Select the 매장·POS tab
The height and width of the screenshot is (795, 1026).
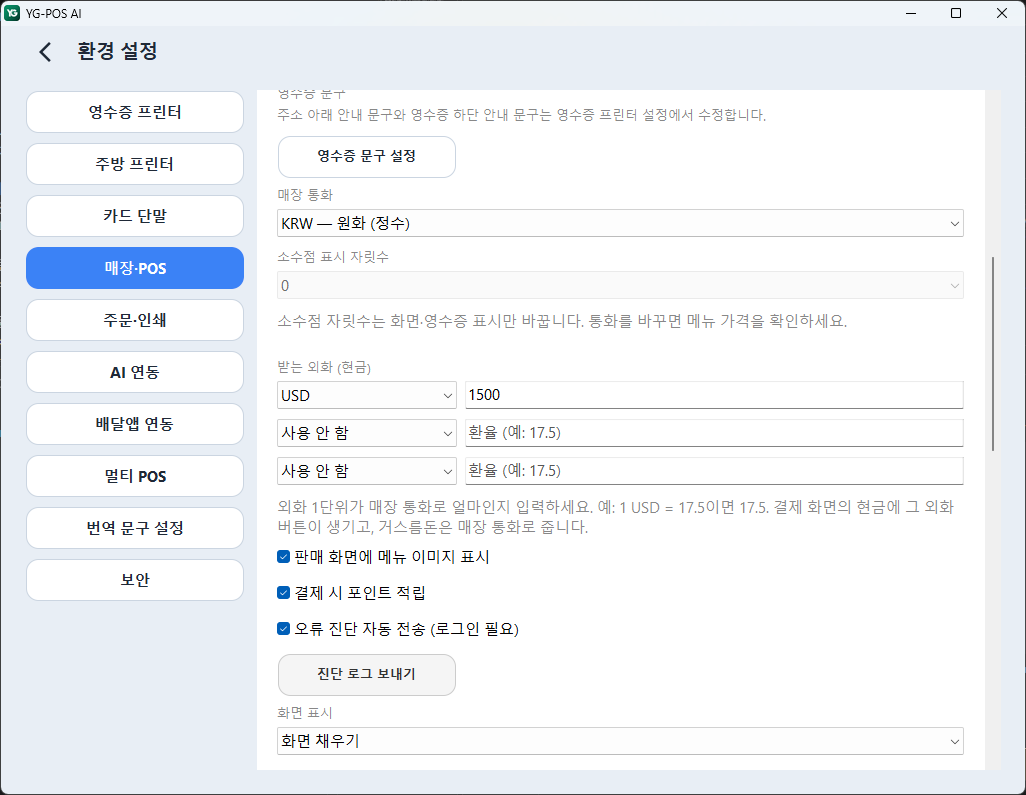coord(135,268)
